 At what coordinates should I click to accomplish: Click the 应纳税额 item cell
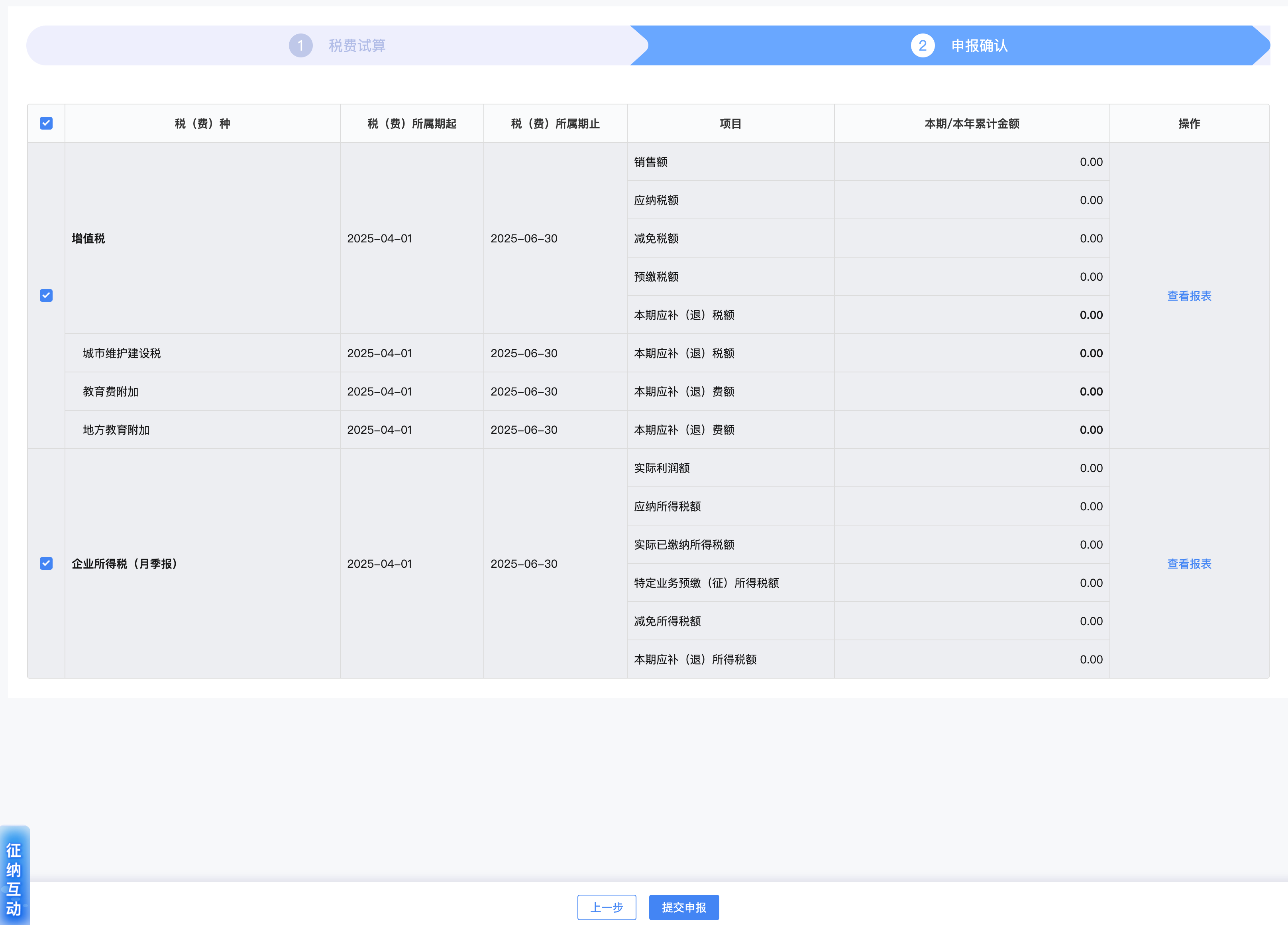click(730, 200)
